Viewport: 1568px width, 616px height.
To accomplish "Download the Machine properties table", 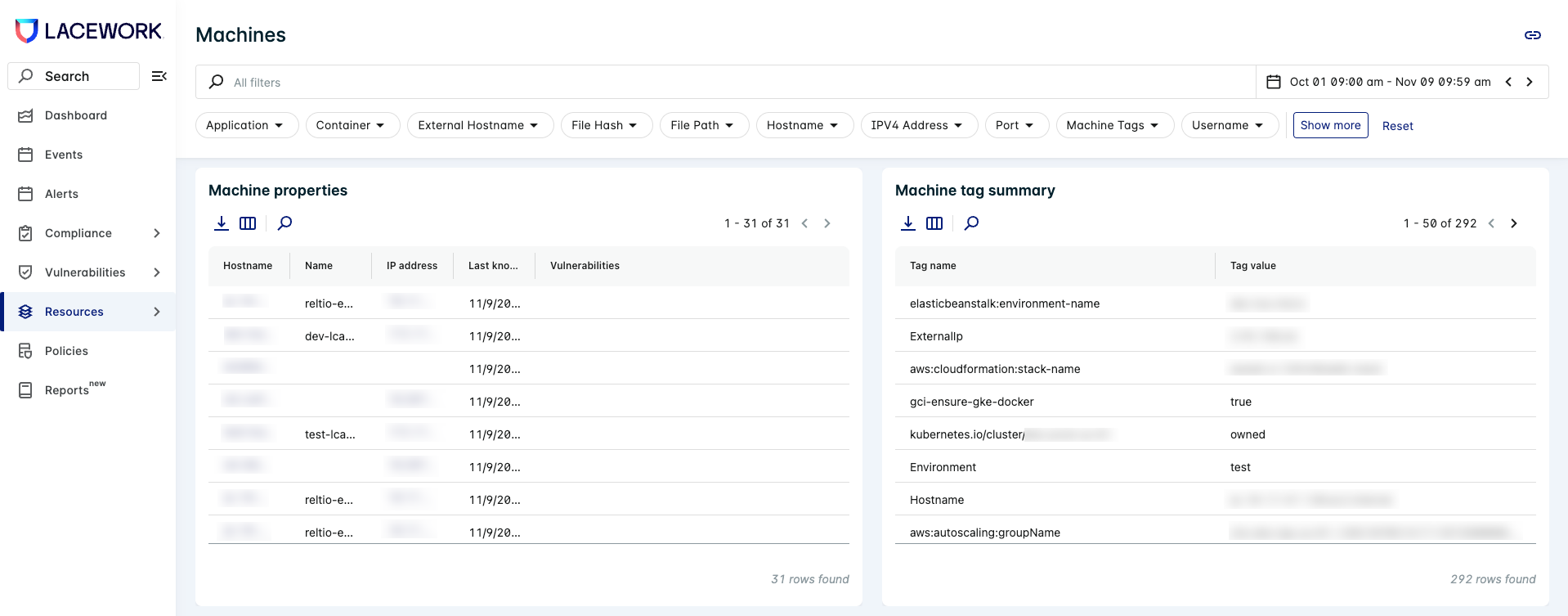I will click(x=222, y=223).
